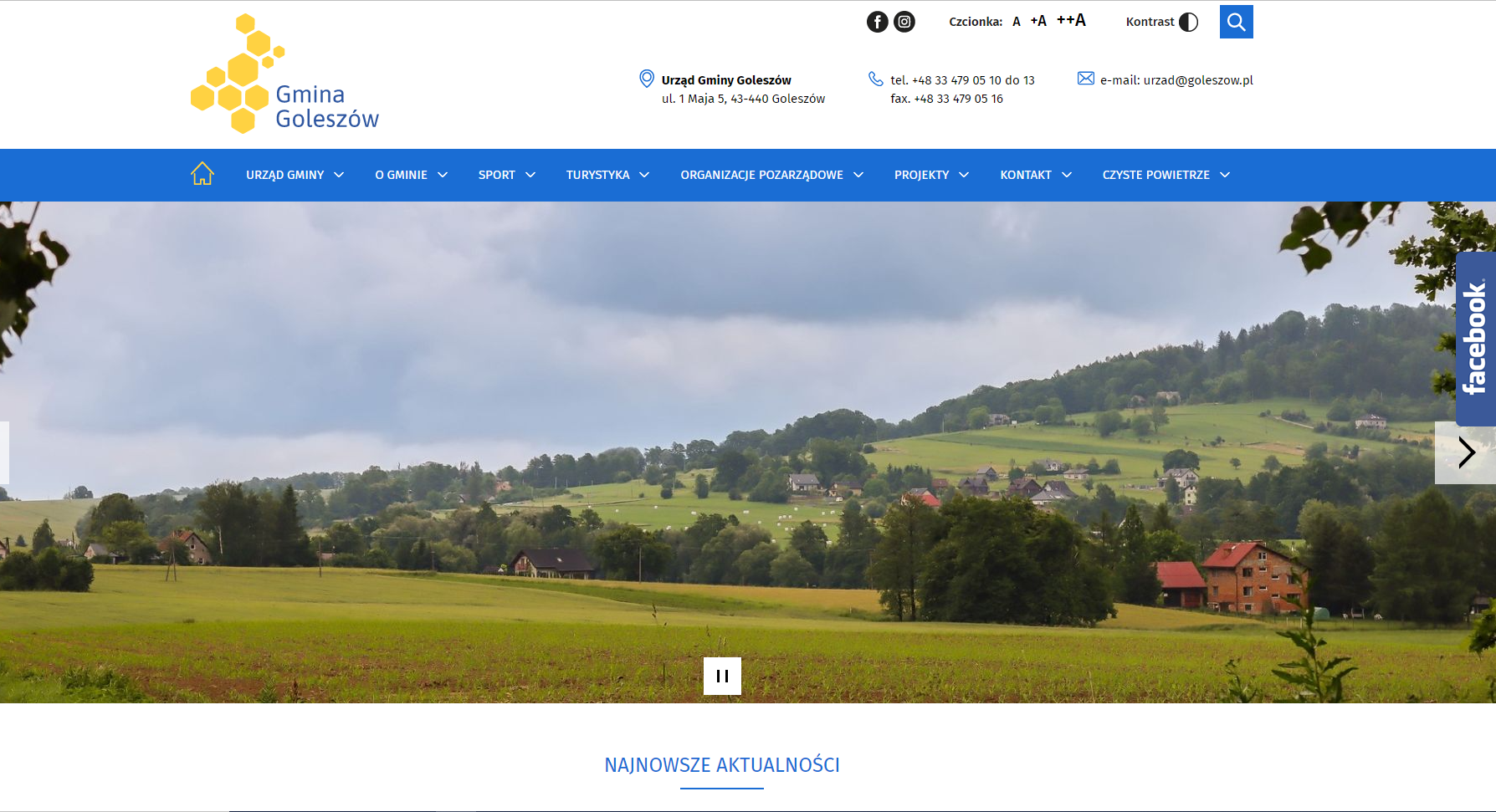Expand chevron next to CZYSTE POWIETRZE
Screen dimensions: 1496x812
1225,175
